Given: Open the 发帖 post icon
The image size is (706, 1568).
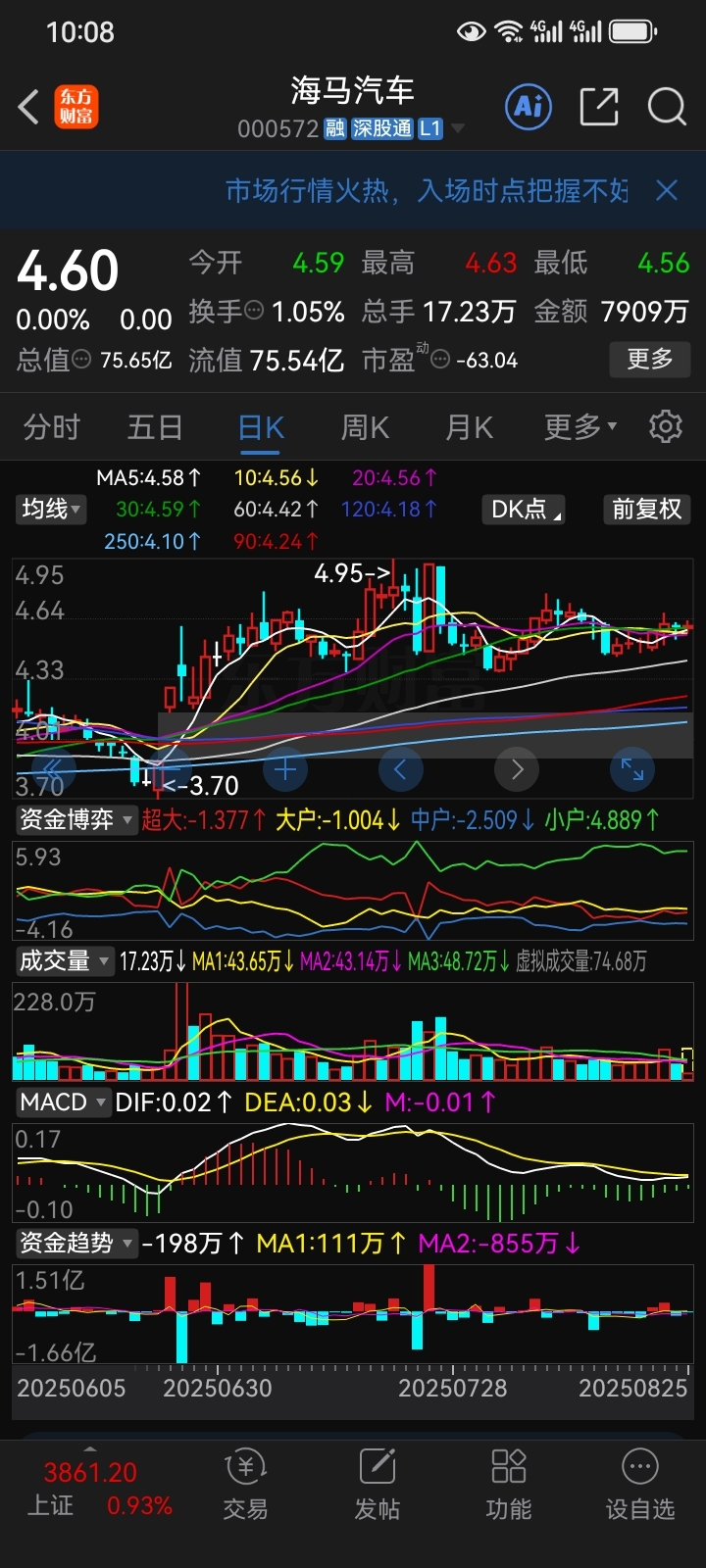Looking at the screenshot, I should (378, 1484).
